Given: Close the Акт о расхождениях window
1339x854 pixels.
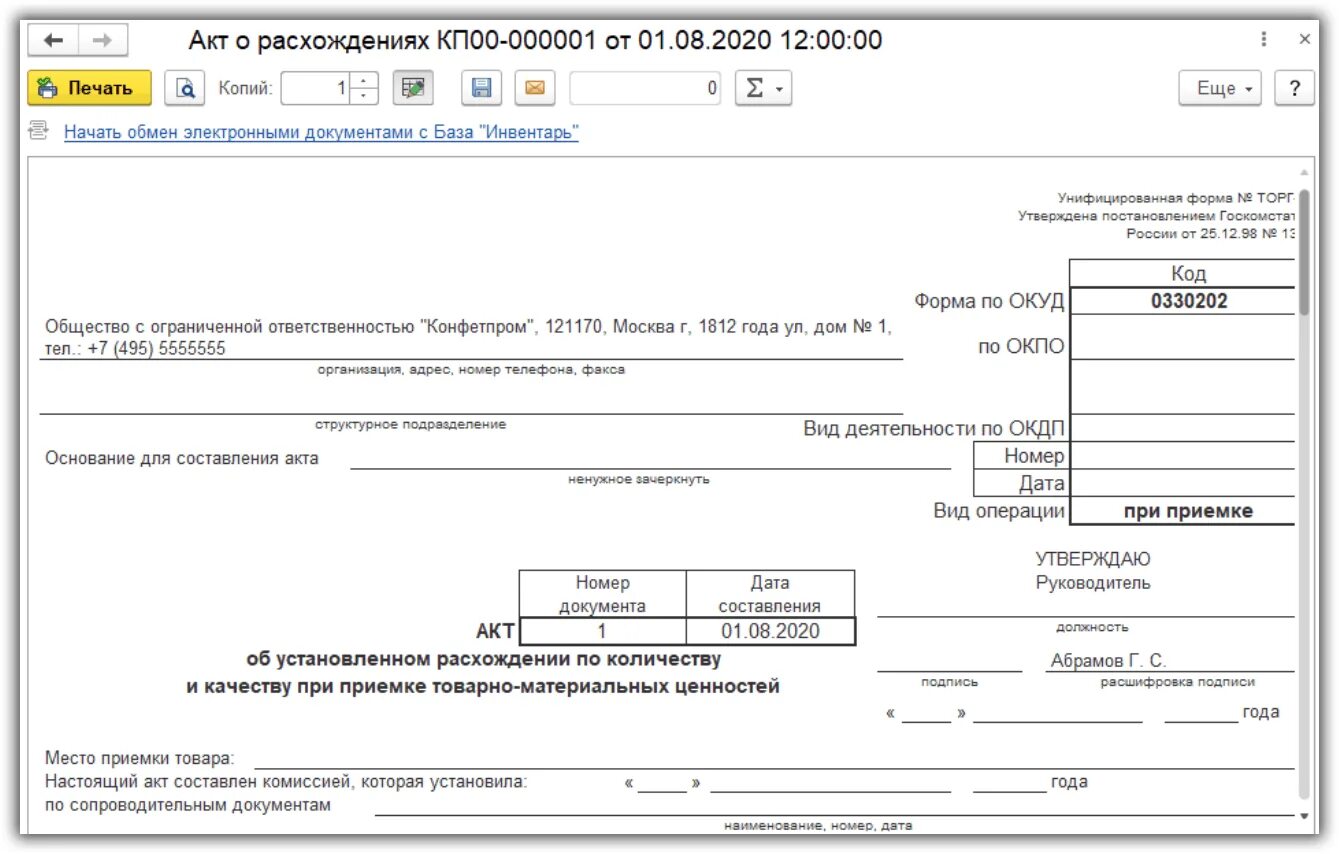Looking at the screenshot, I should coord(1305,40).
